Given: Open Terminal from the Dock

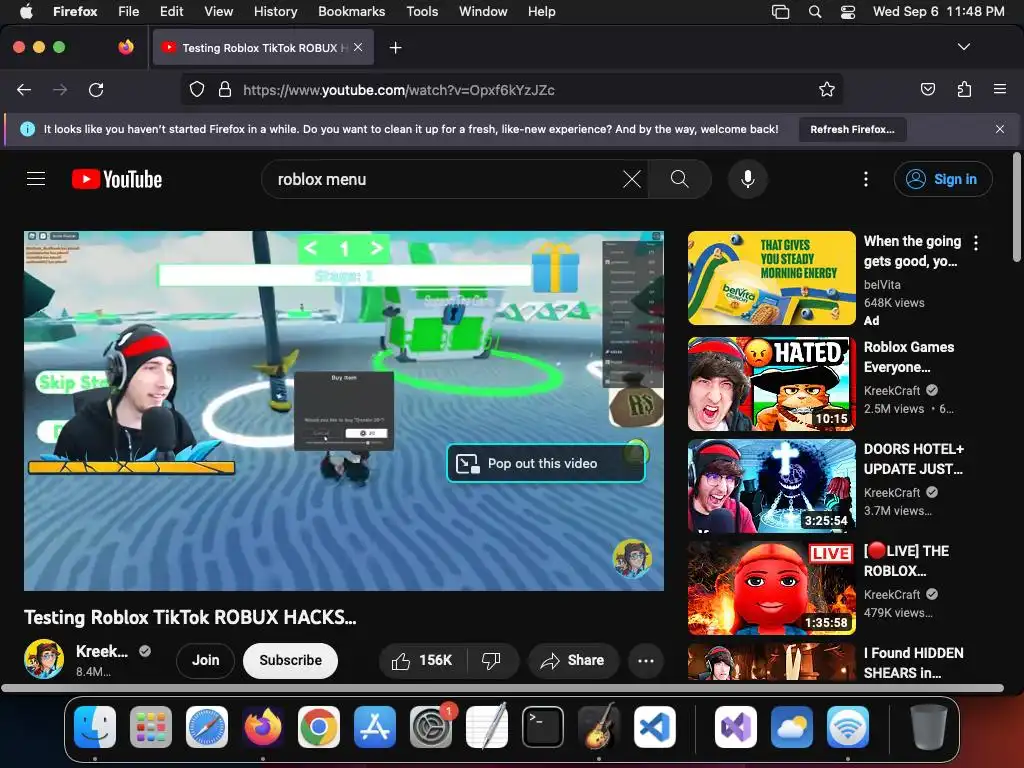Looking at the screenshot, I should pyautogui.click(x=543, y=727).
